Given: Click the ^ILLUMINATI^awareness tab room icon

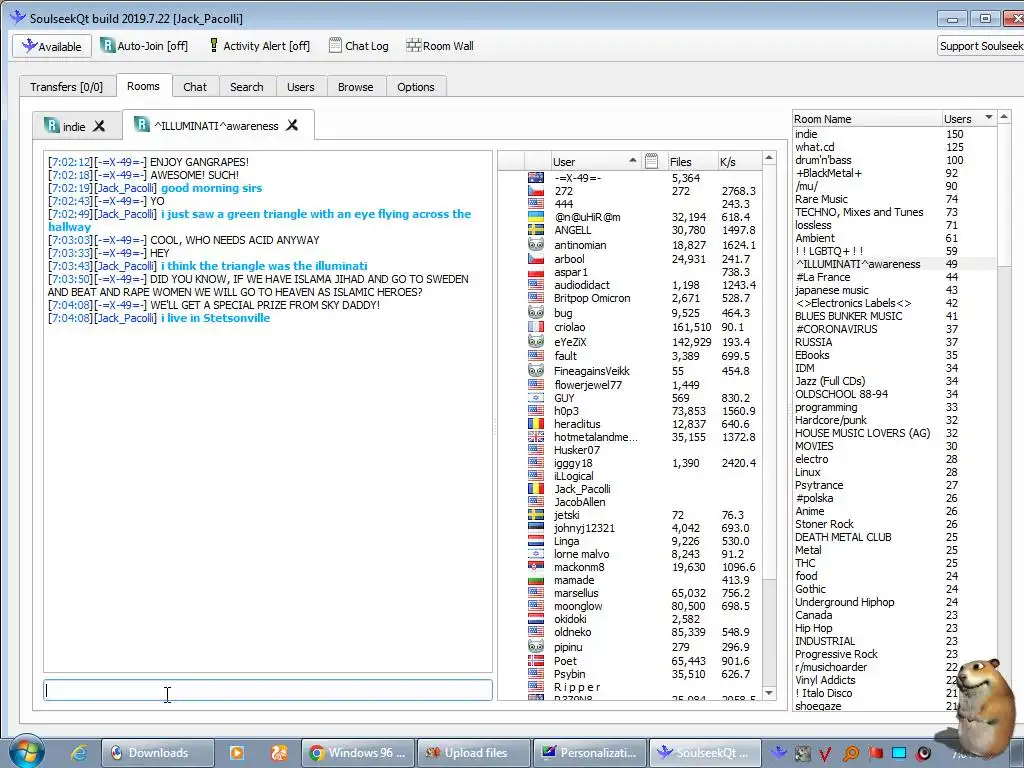Looking at the screenshot, I should (x=141, y=124).
